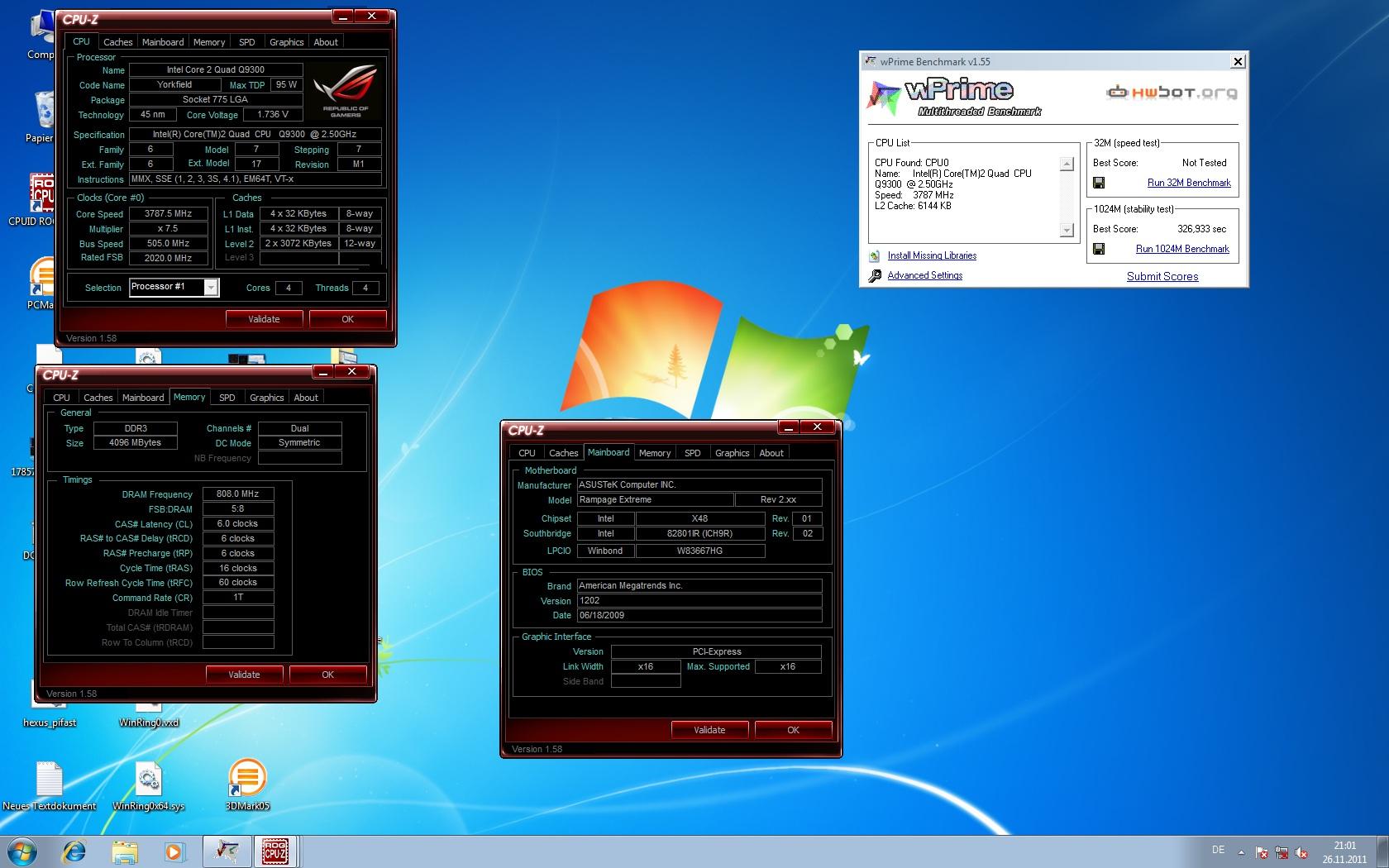
Task: Click CPU List scrollbar down arrow
Action: pyautogui.click(x=1067, y=231)
